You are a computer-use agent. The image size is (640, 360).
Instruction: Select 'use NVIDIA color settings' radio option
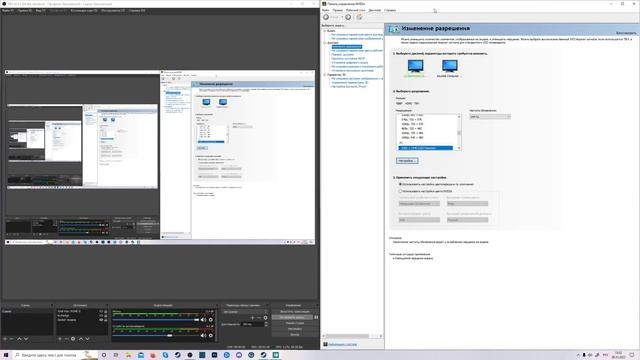point(400,191)
